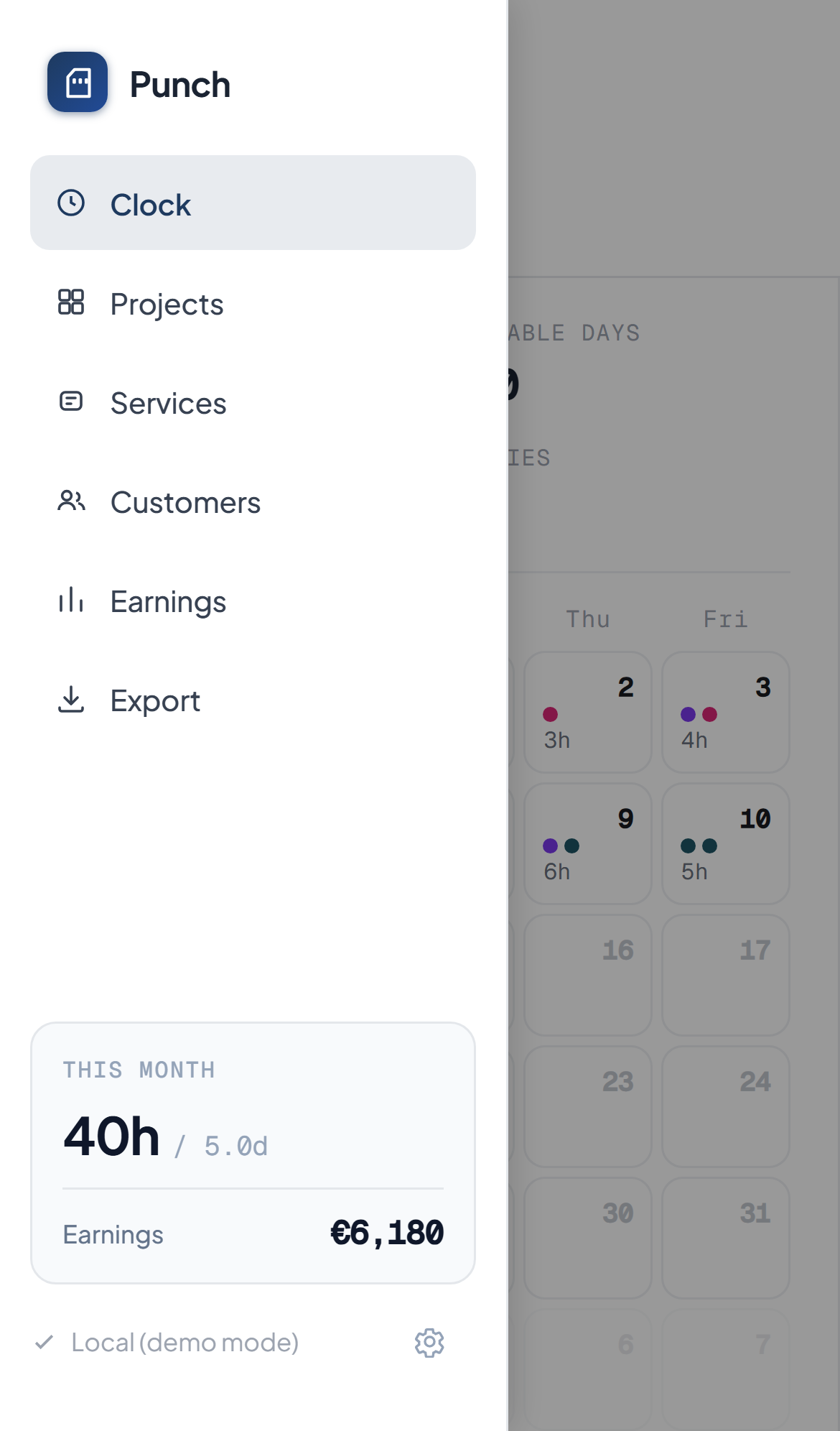840x1431 pixels.
Task: Click the Punch app logo icon
Action: tap(78, 82)
